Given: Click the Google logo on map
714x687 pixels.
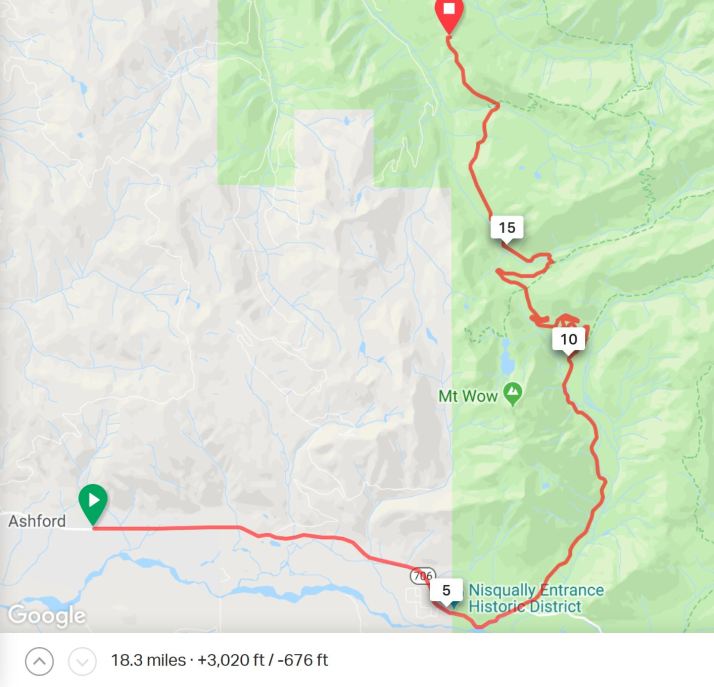Looking at the screenshot, I should click(46, 616).
